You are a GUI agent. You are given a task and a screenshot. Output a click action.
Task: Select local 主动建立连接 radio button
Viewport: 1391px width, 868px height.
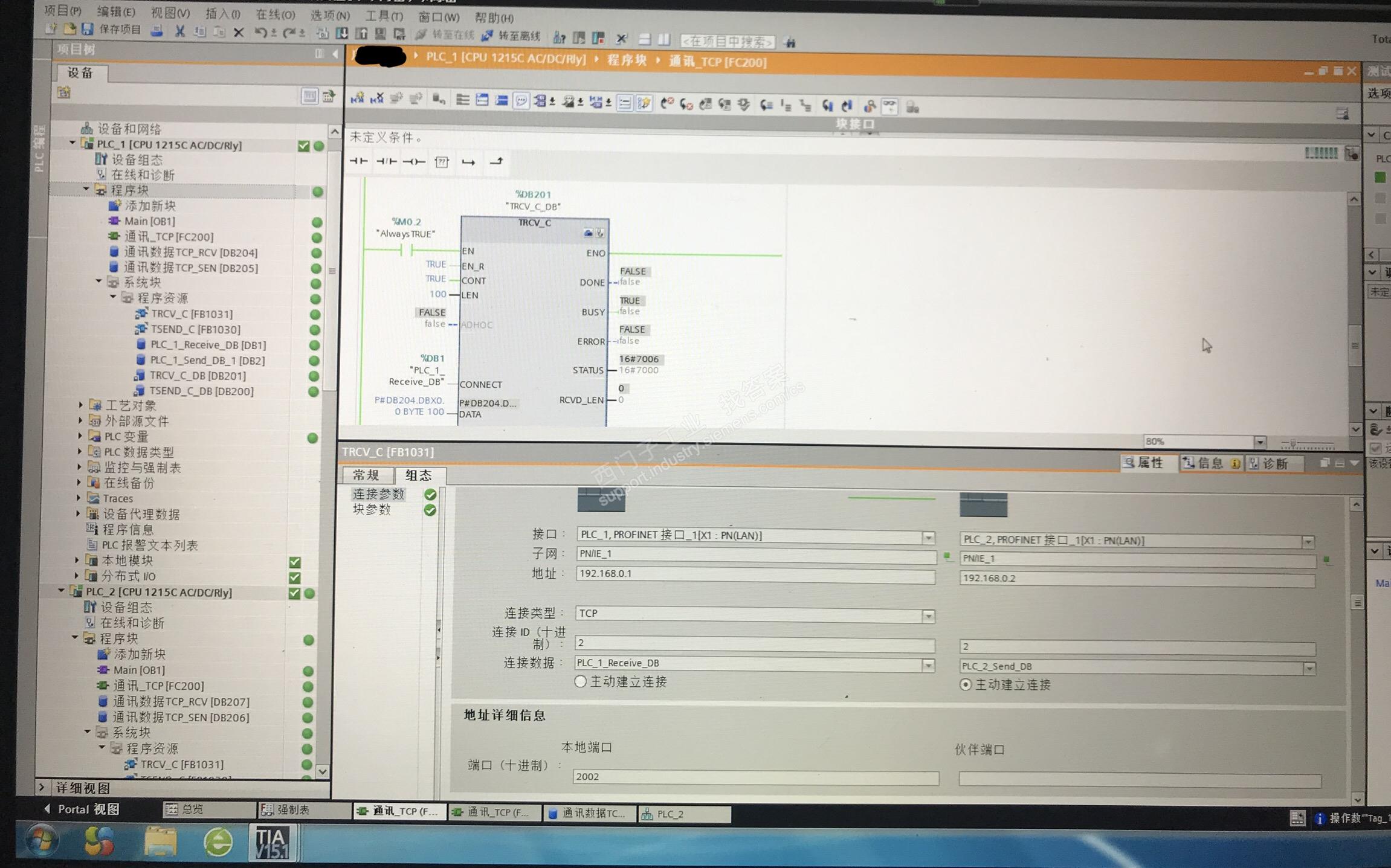coord(581,681)
